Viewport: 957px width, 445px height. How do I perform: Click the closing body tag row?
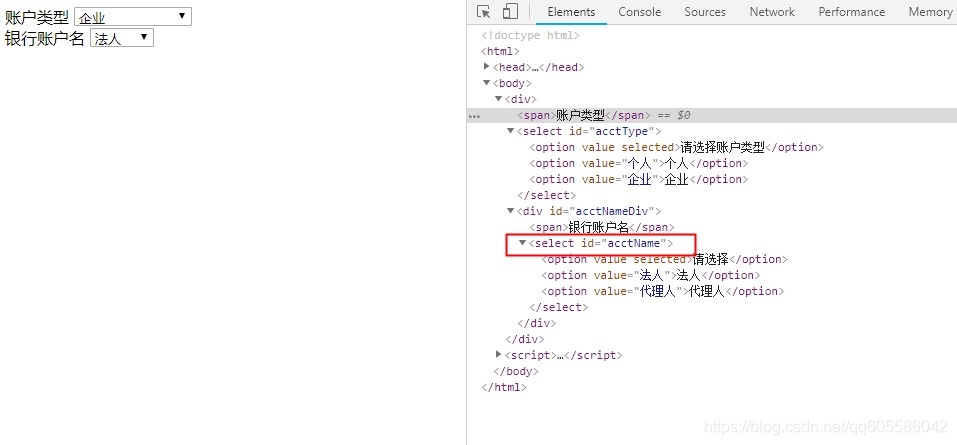(x=516, y=371)
